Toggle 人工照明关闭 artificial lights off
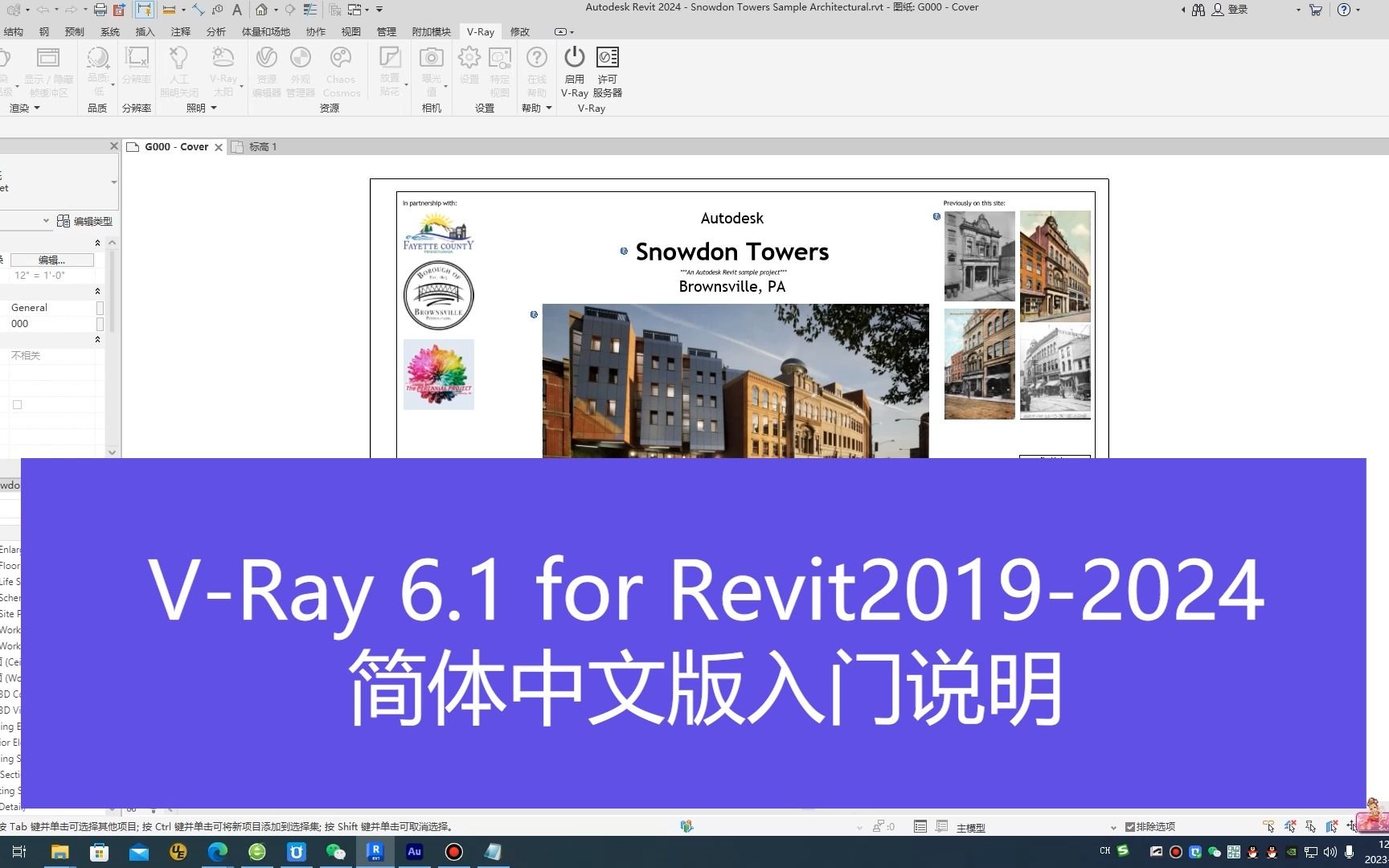The height and width of the screenshot is (868, 1389). click(x=178, y=57)
